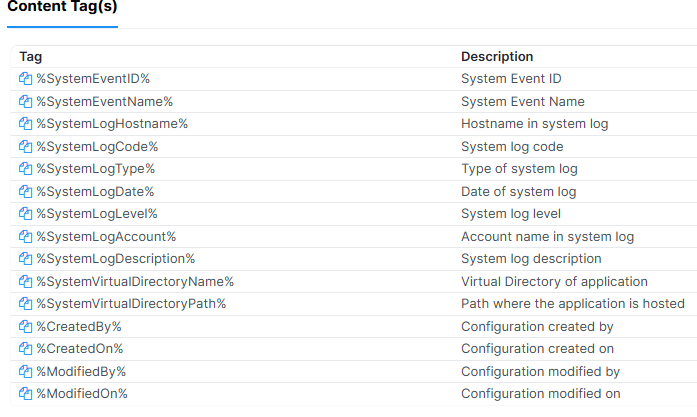Click the Tag column header
The image size is (697, 417).
click(x=31, y=57)
